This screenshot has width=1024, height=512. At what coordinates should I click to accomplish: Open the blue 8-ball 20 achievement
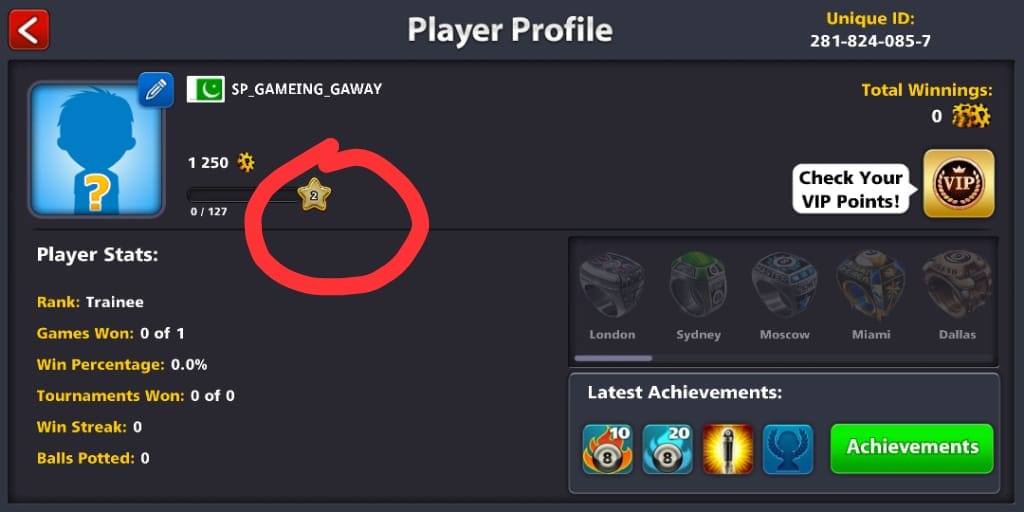(667, 449)
